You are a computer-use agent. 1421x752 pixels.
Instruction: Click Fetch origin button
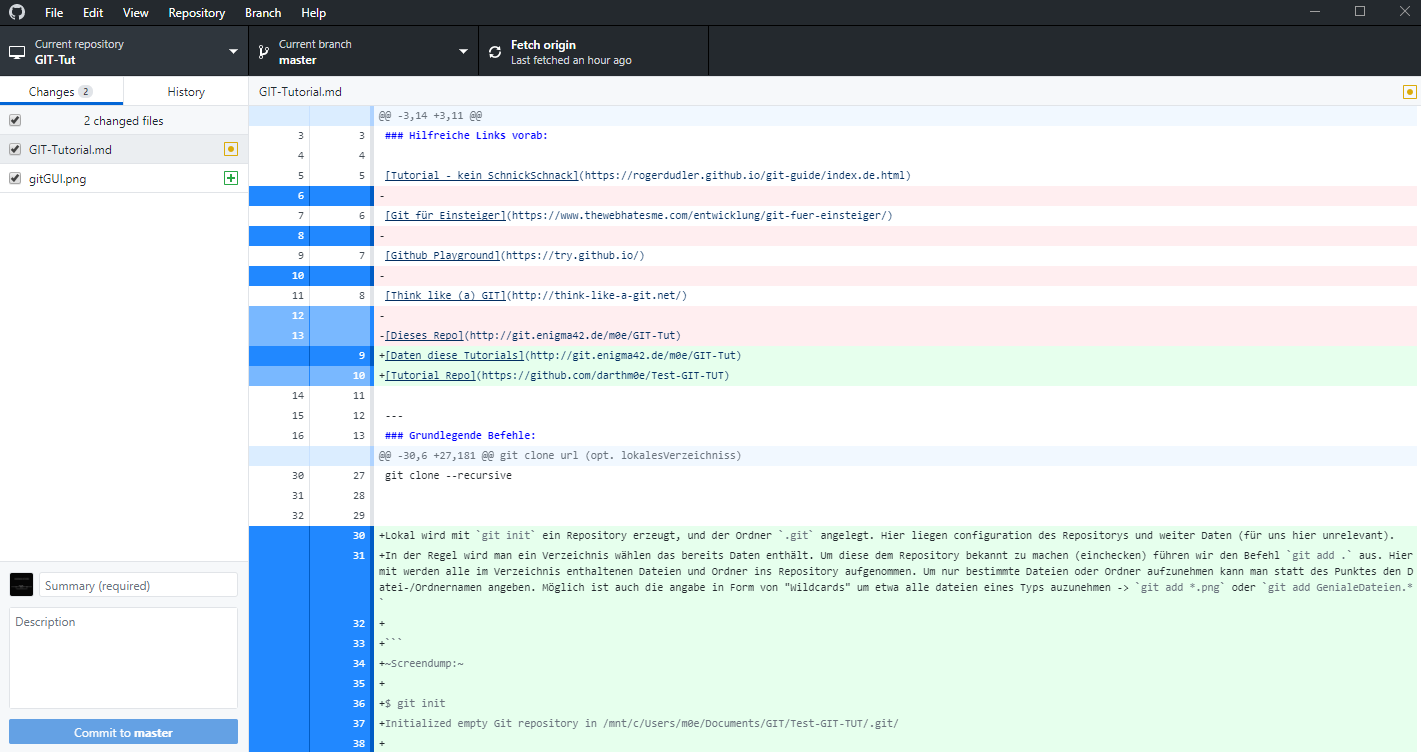point(594,52)
